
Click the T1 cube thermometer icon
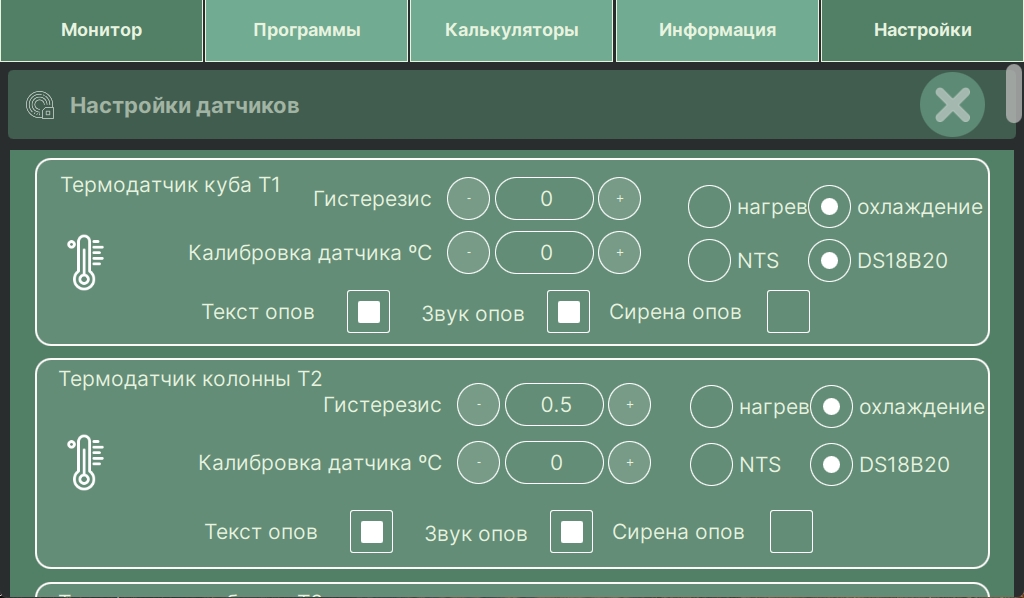point(84,262)
